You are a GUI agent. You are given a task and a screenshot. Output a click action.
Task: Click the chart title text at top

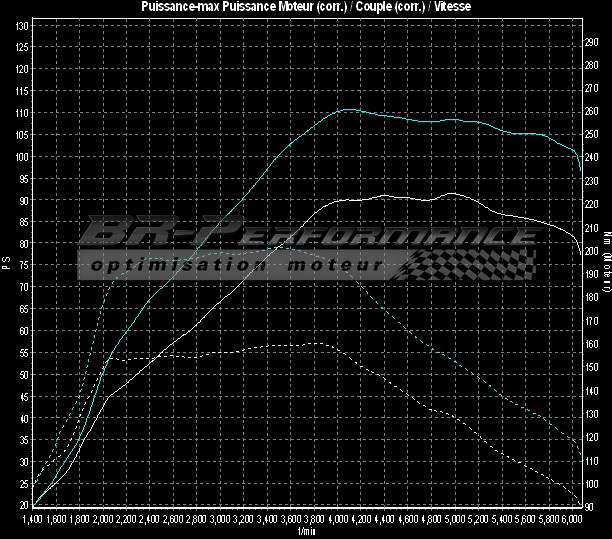coord(306,6)
